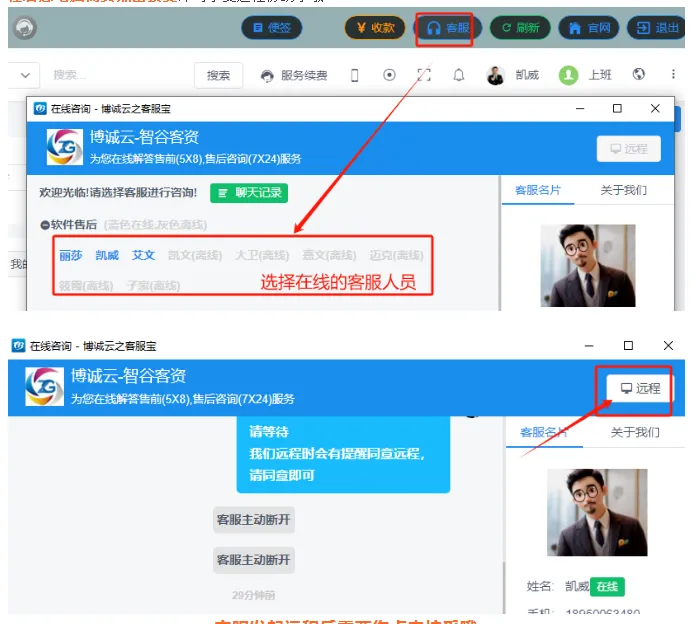
Task: Click the 收款 payment button
Action: tap(374, 28)
